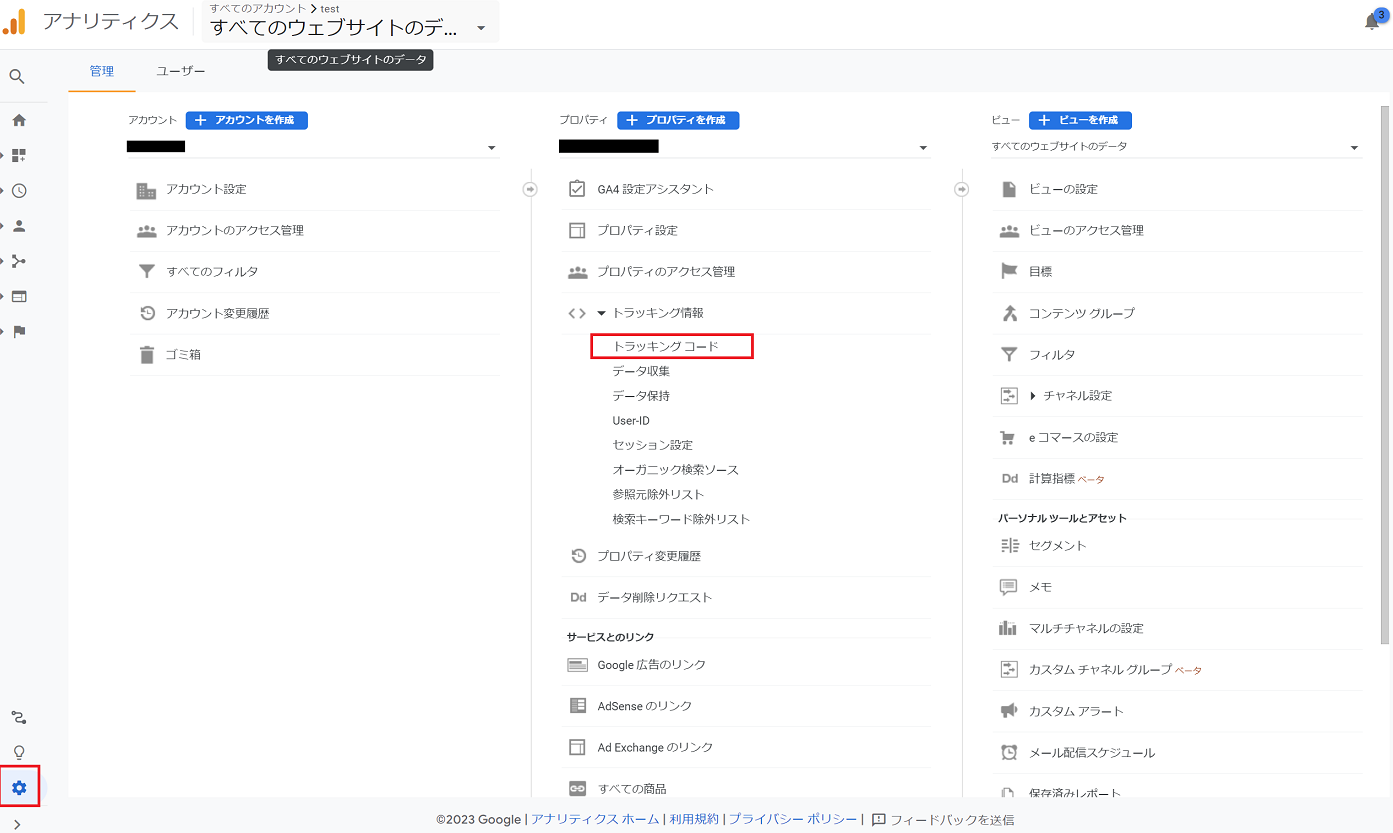The height and width of the screenshot is (833, 1393).
Task: Open プライバシー ポリシー footer link
Action: [x=792, y=819]
